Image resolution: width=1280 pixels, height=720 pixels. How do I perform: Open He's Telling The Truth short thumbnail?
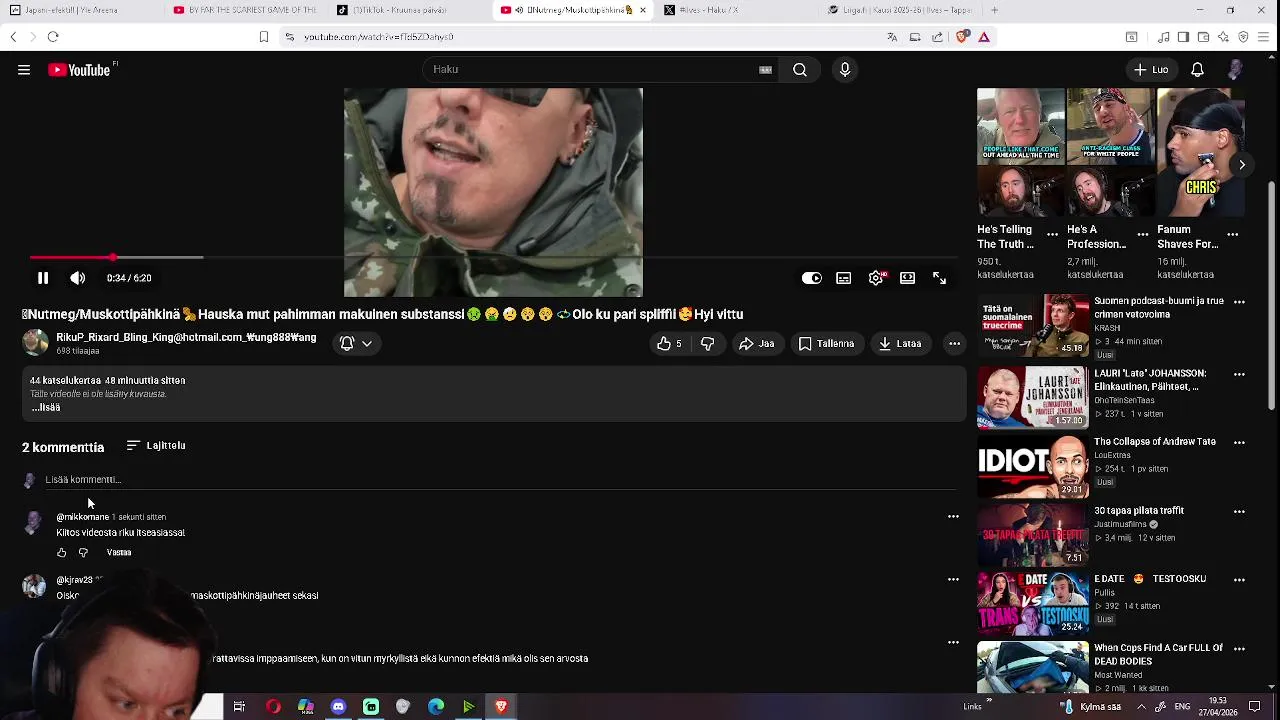(1021, 153)
